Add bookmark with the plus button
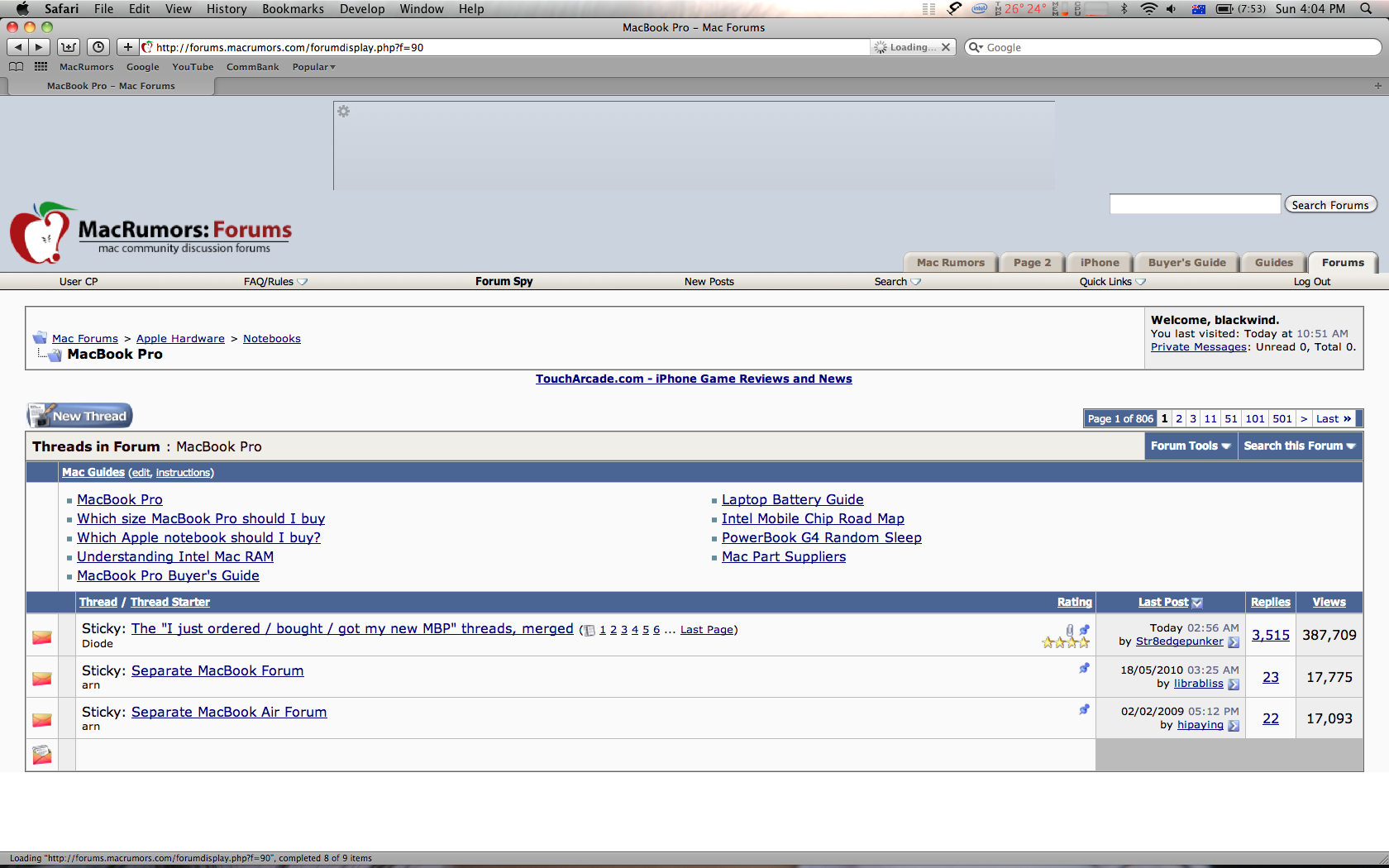 (127, 47)
